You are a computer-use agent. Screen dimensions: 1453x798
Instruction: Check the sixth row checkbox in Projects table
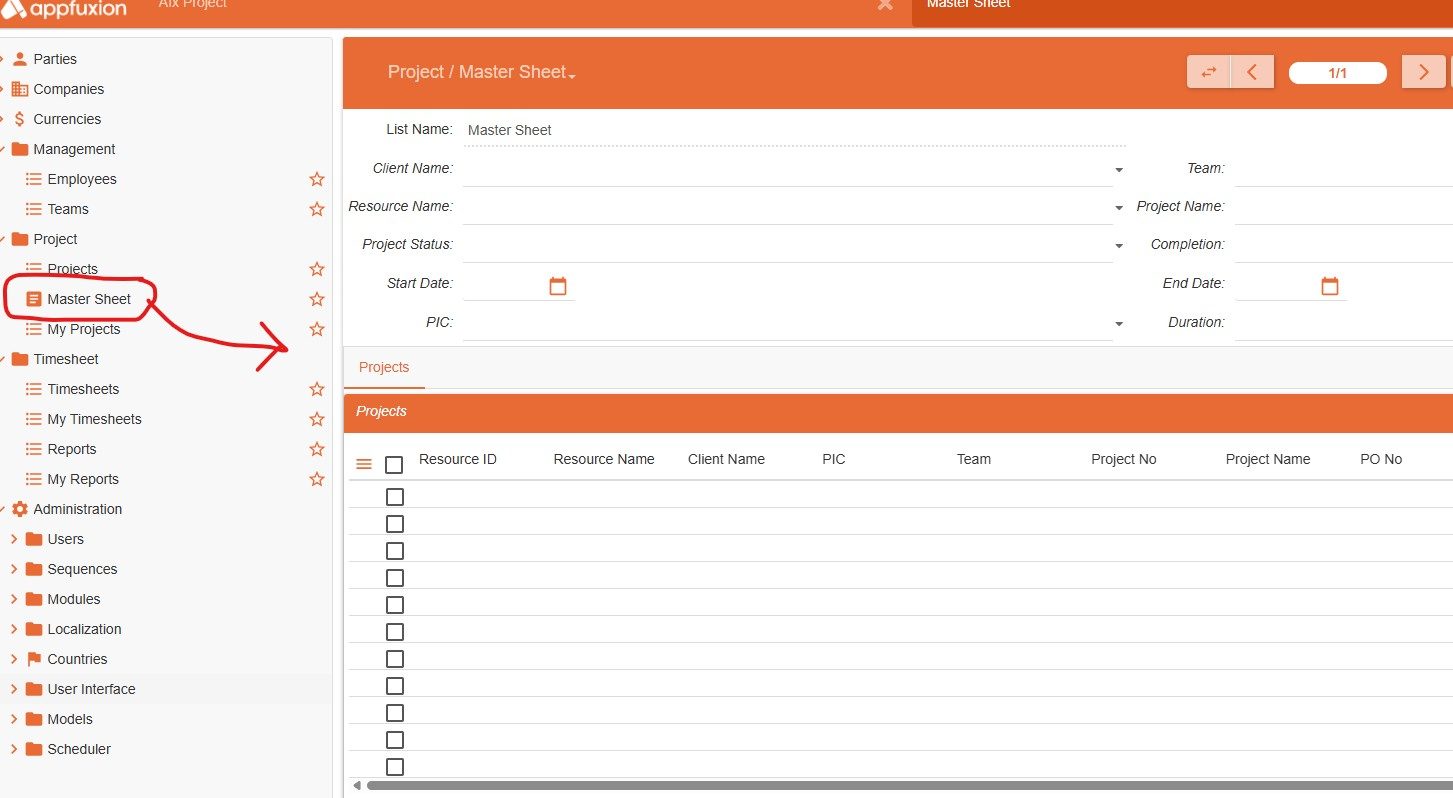(x=395, y=632)
